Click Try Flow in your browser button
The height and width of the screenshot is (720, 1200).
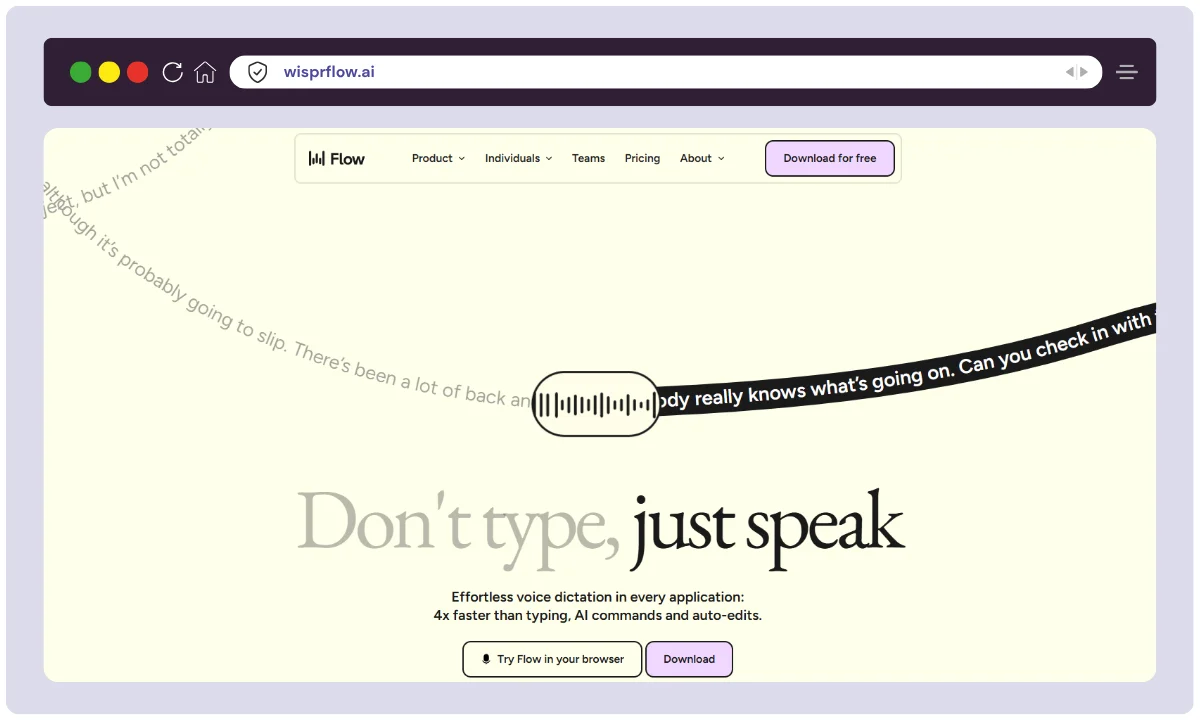552,659
